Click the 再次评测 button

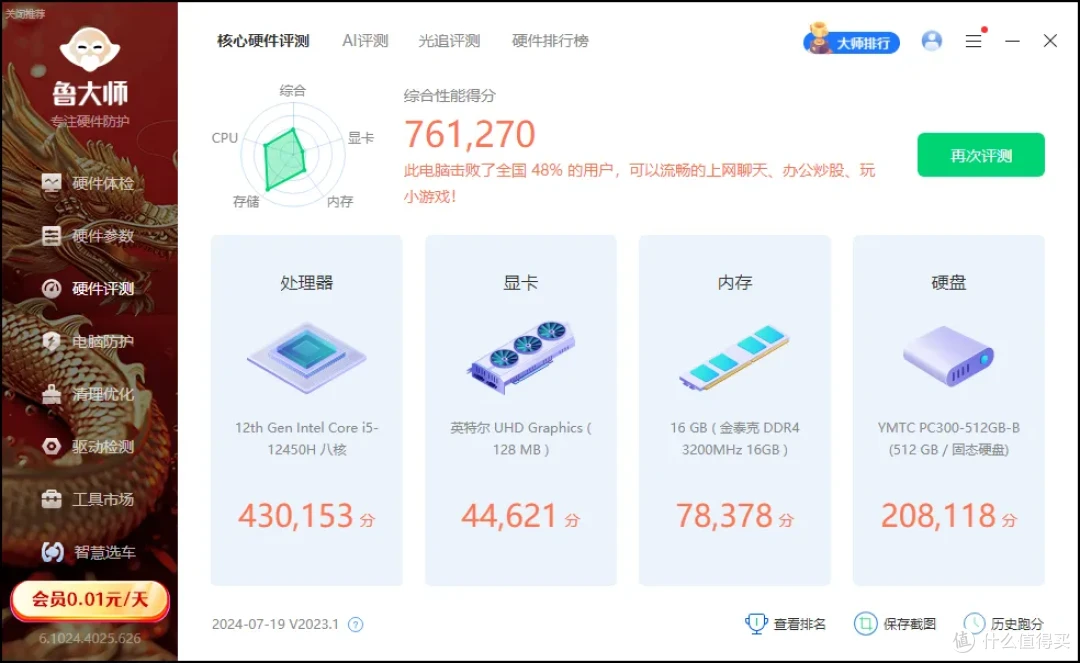click(981, 155)
